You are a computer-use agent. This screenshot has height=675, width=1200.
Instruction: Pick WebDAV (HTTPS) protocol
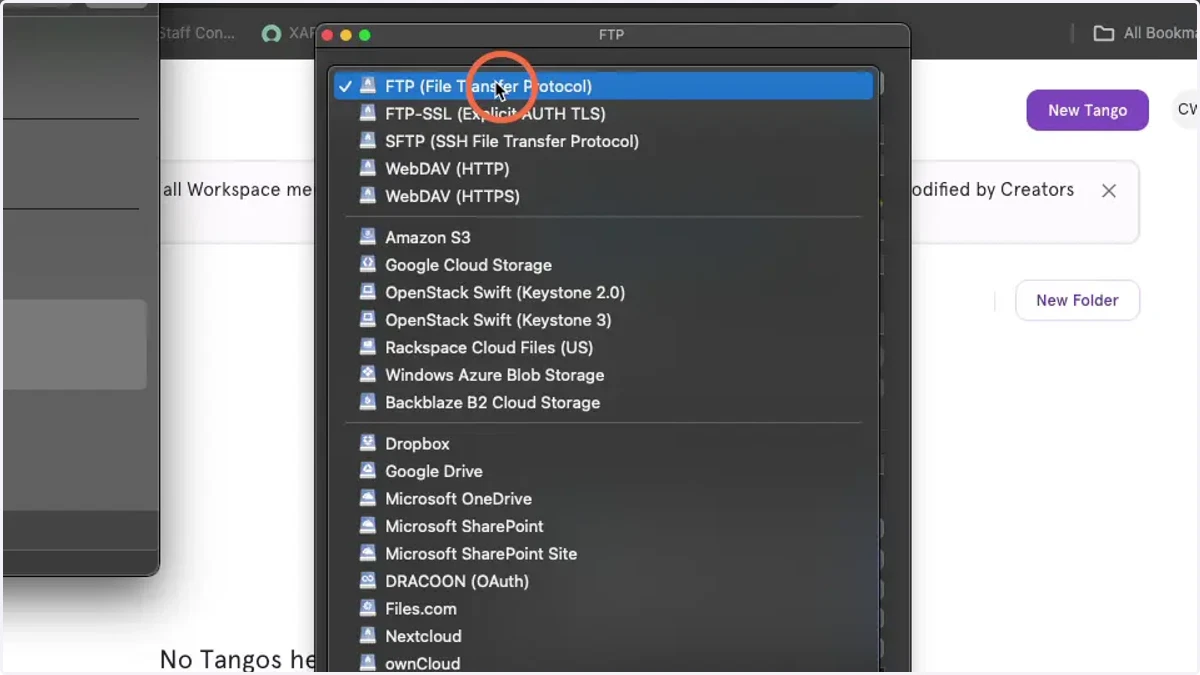(603, 196)
